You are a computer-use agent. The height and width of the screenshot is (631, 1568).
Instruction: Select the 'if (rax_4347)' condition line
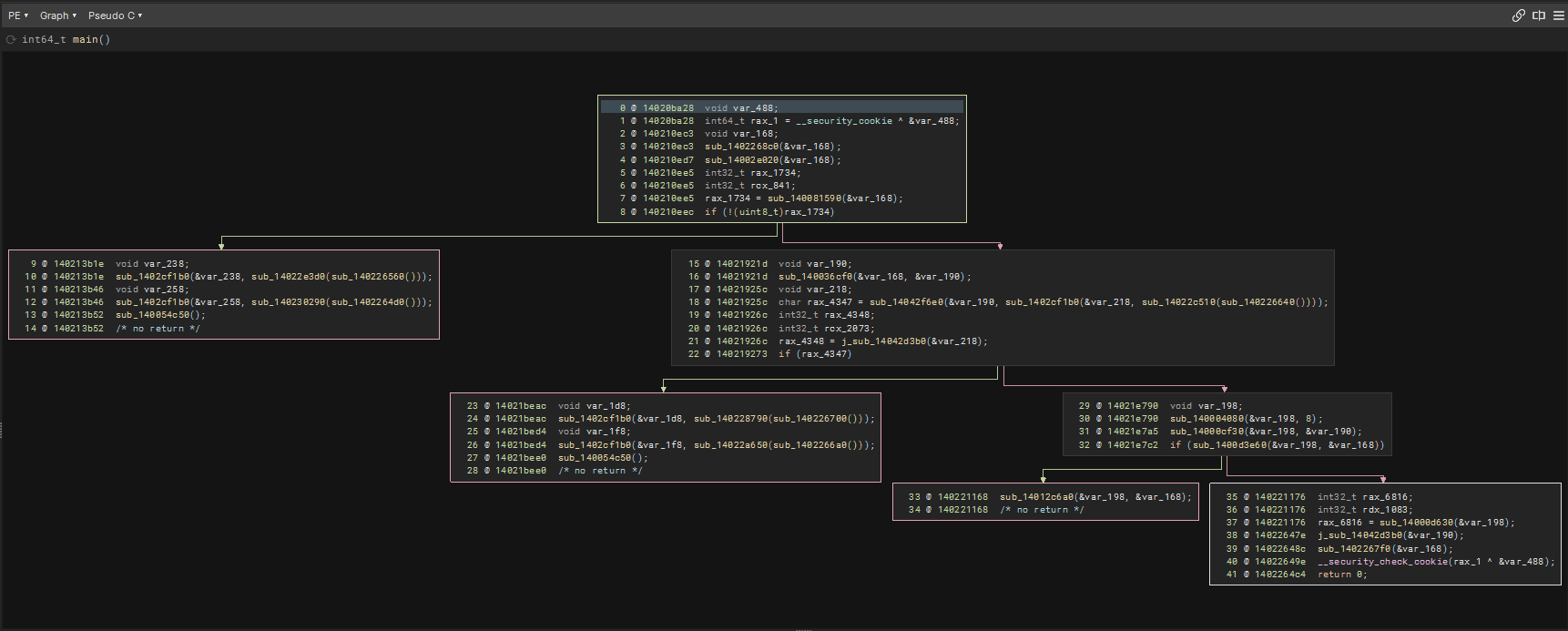coord(815,354)
